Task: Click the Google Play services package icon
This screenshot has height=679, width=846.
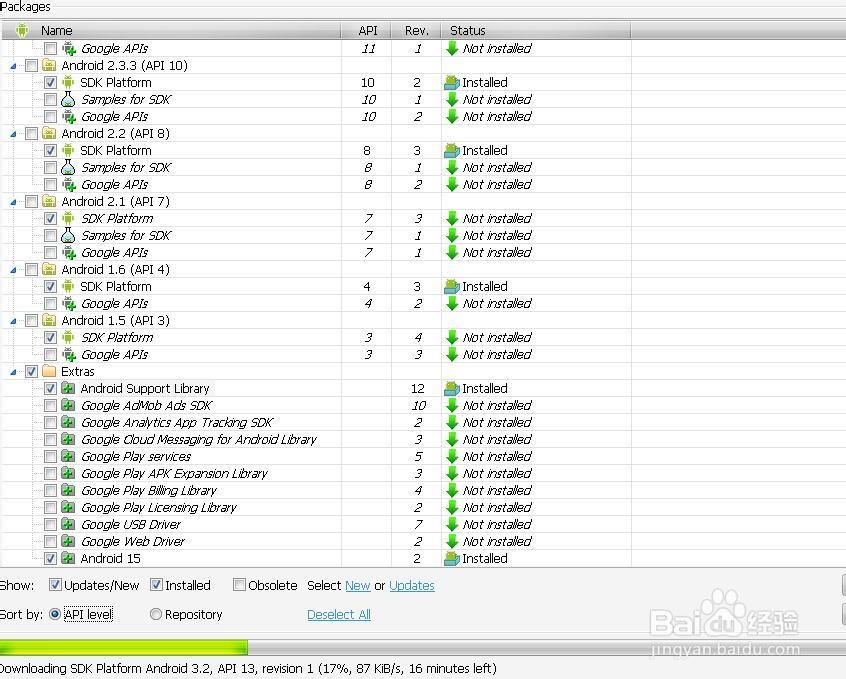Action: point(68,456)
